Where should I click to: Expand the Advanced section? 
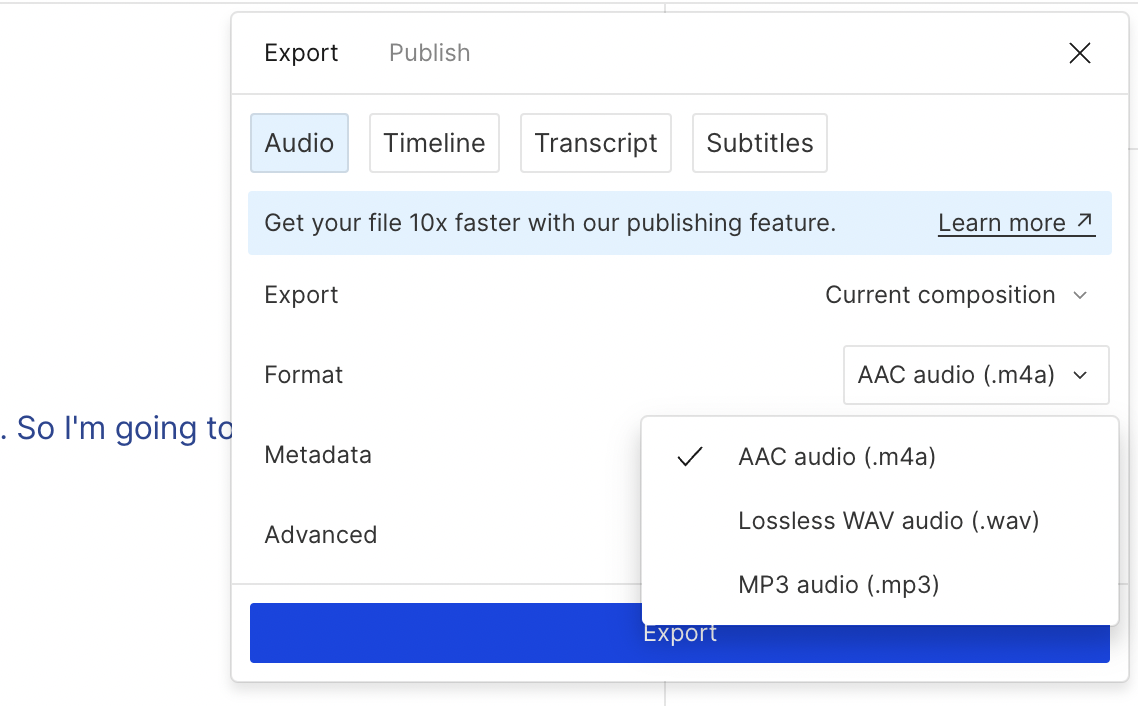tap(320, 535)
